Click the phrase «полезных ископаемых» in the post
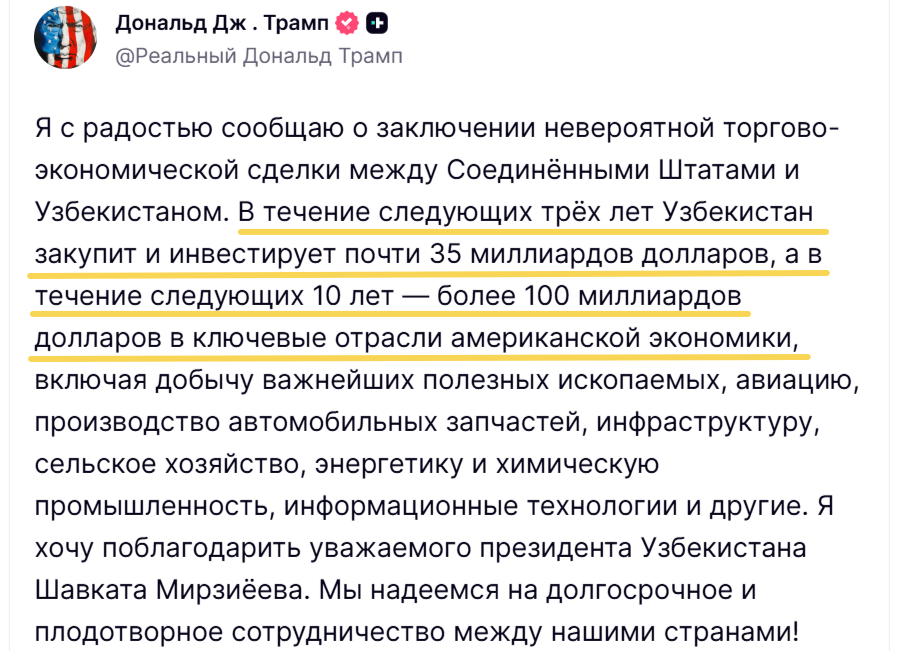Viewport: 906px width, 651px height. 578,381
